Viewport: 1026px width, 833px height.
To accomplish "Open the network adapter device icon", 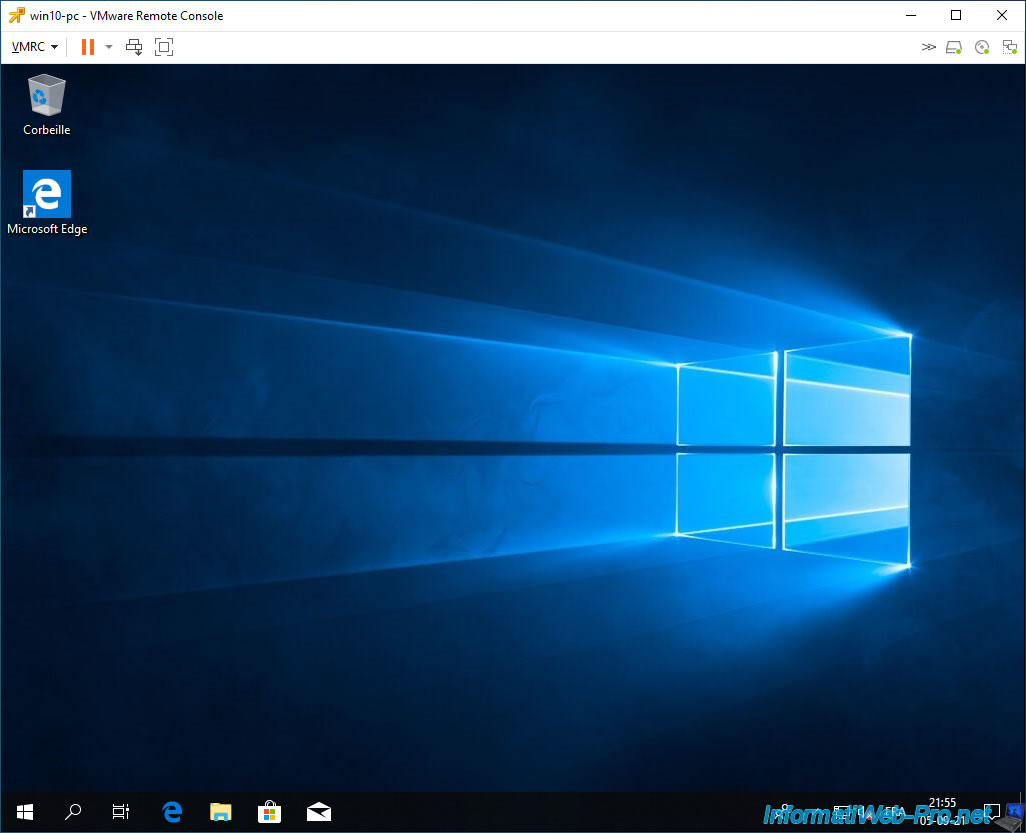I will pos(1010,47).
